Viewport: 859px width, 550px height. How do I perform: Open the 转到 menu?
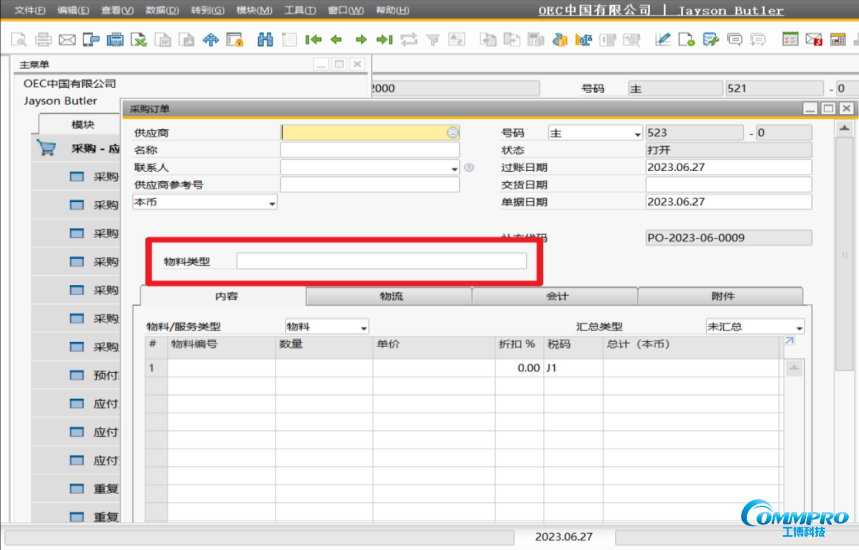[x=208, y=10]
